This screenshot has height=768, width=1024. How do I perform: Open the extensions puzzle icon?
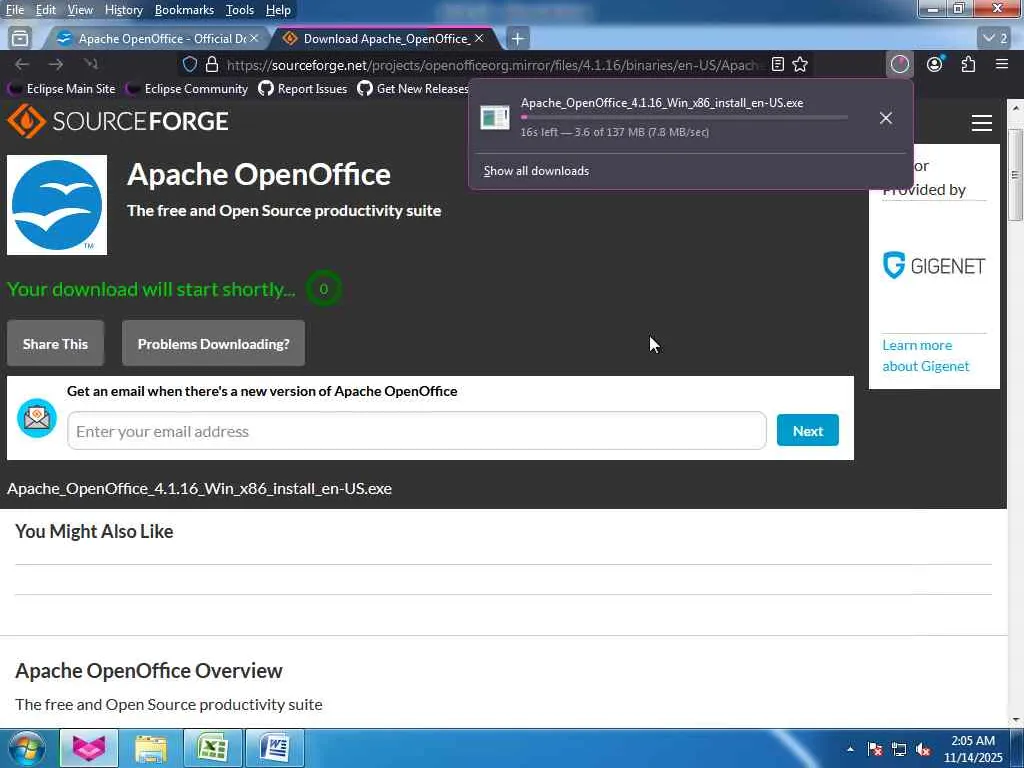pyautogui.click(x=968, y=64)
